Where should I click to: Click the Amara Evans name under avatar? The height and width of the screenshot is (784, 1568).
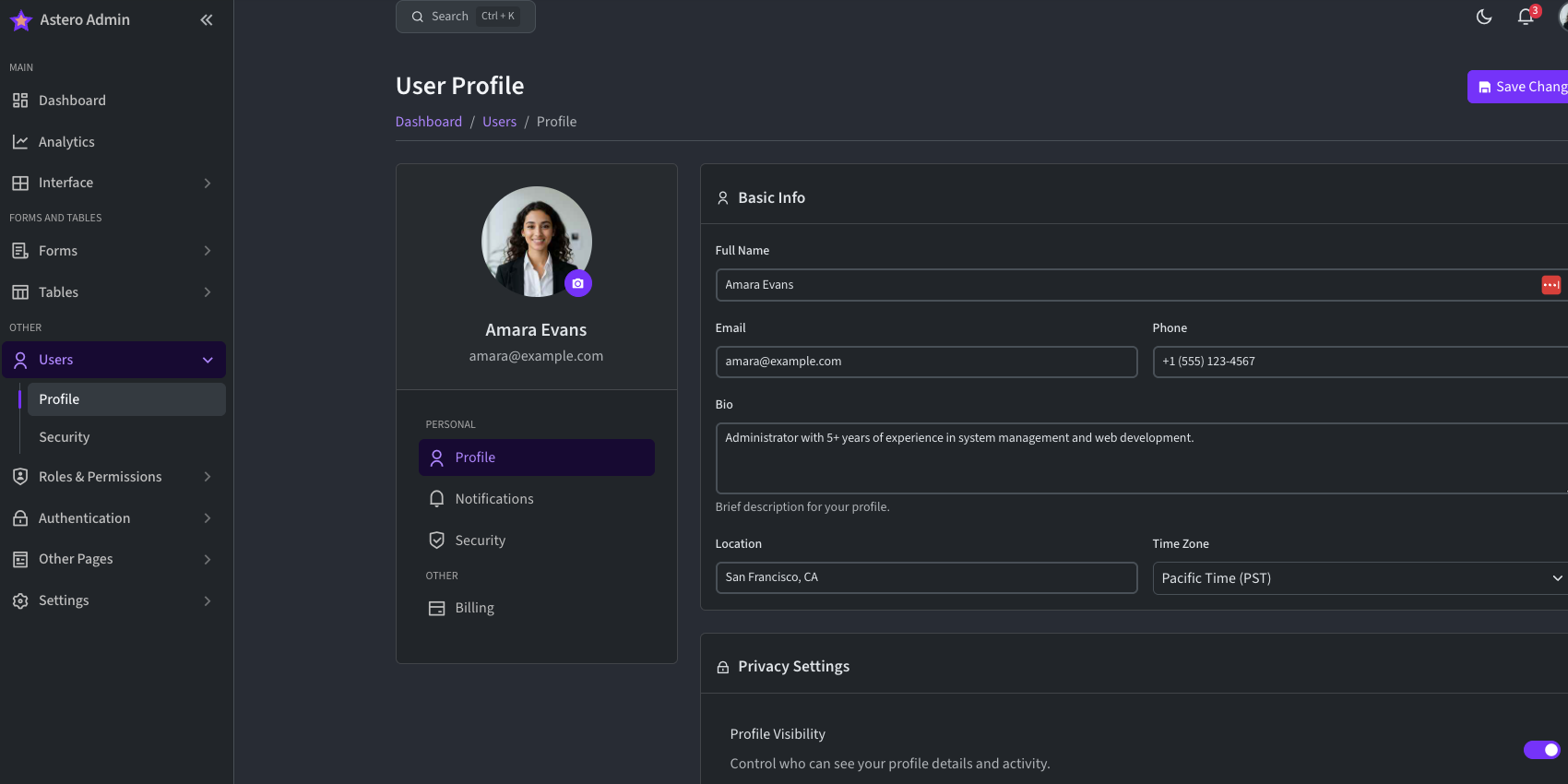pyautogui.click(x=536, y=330)
